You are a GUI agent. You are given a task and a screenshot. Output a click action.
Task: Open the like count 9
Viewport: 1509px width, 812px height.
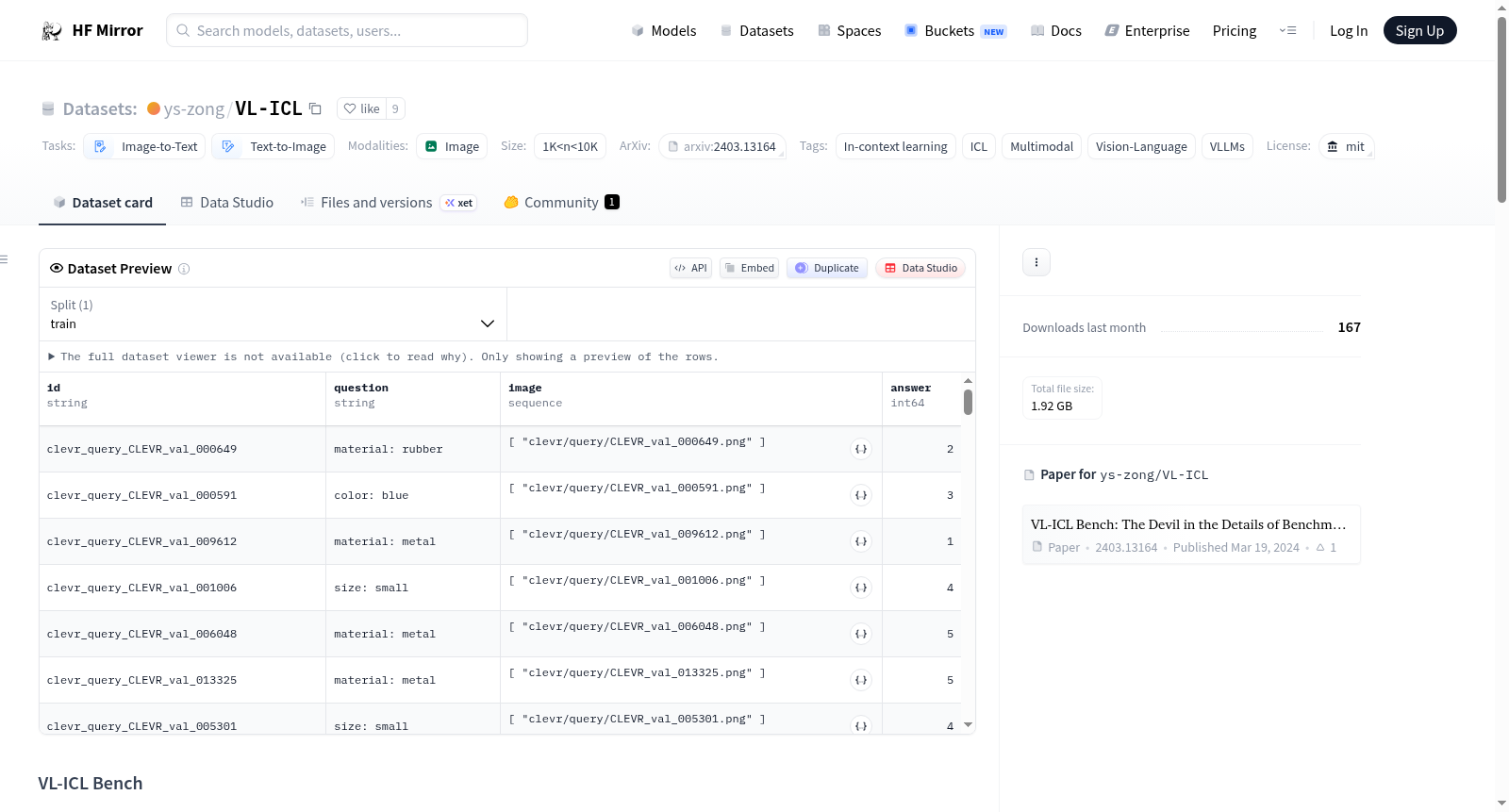click(395, 108)
